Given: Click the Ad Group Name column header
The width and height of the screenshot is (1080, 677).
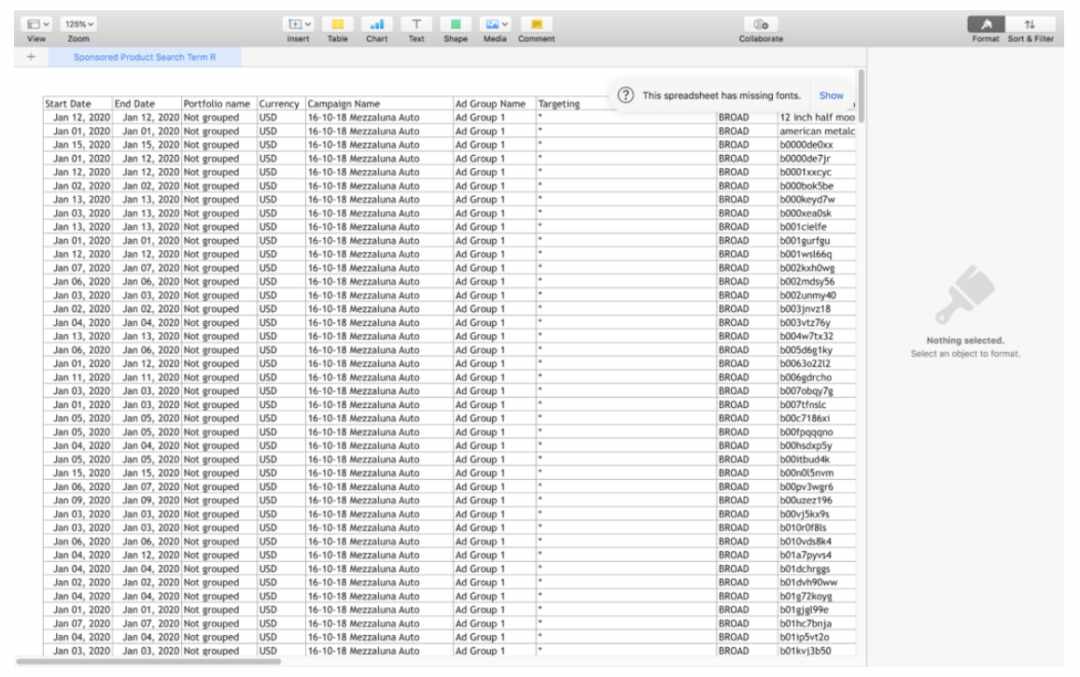Looking at the screenshot, I should tap(494, 103).
